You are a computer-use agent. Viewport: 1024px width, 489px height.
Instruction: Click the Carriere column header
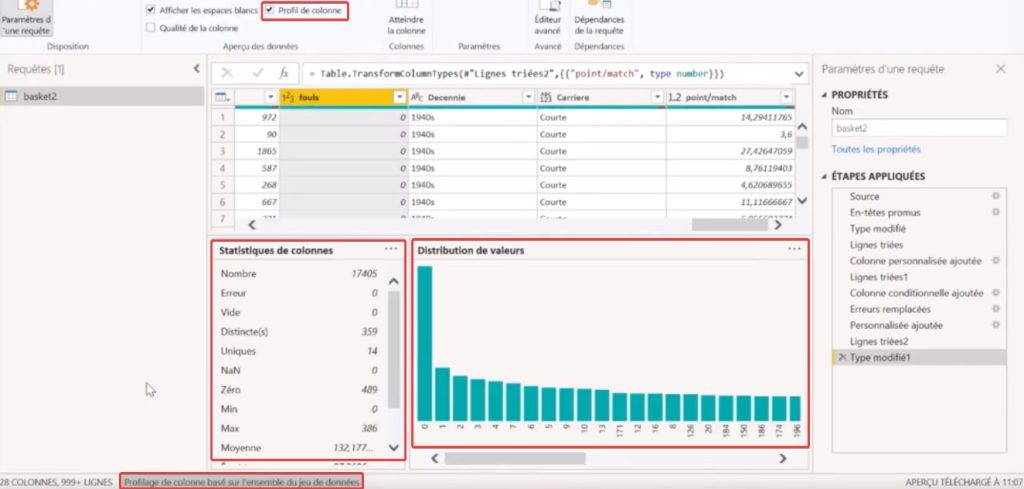coord(601,97)
